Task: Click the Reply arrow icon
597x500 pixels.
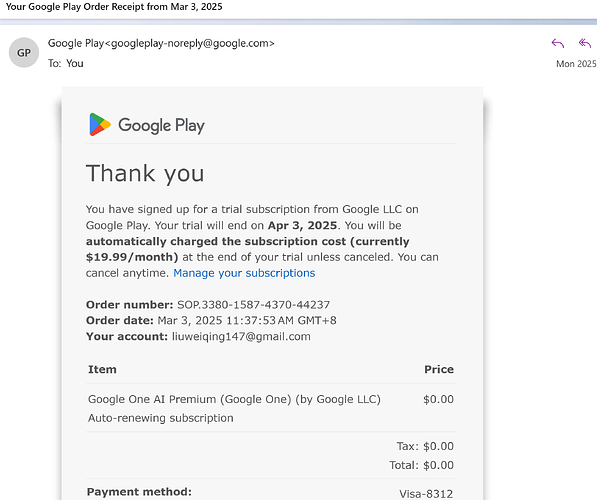Action: (557, 43)
